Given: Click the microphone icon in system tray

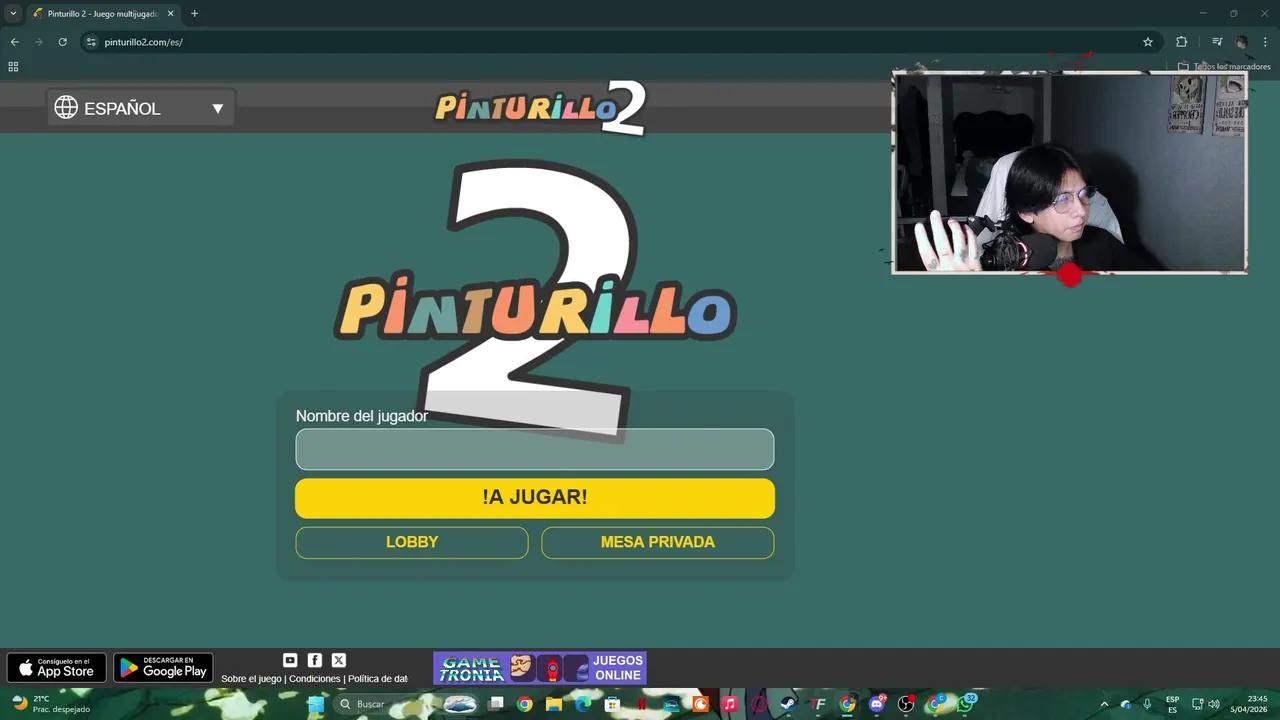Looking at the screenshot, I should tap(1147, 704).
